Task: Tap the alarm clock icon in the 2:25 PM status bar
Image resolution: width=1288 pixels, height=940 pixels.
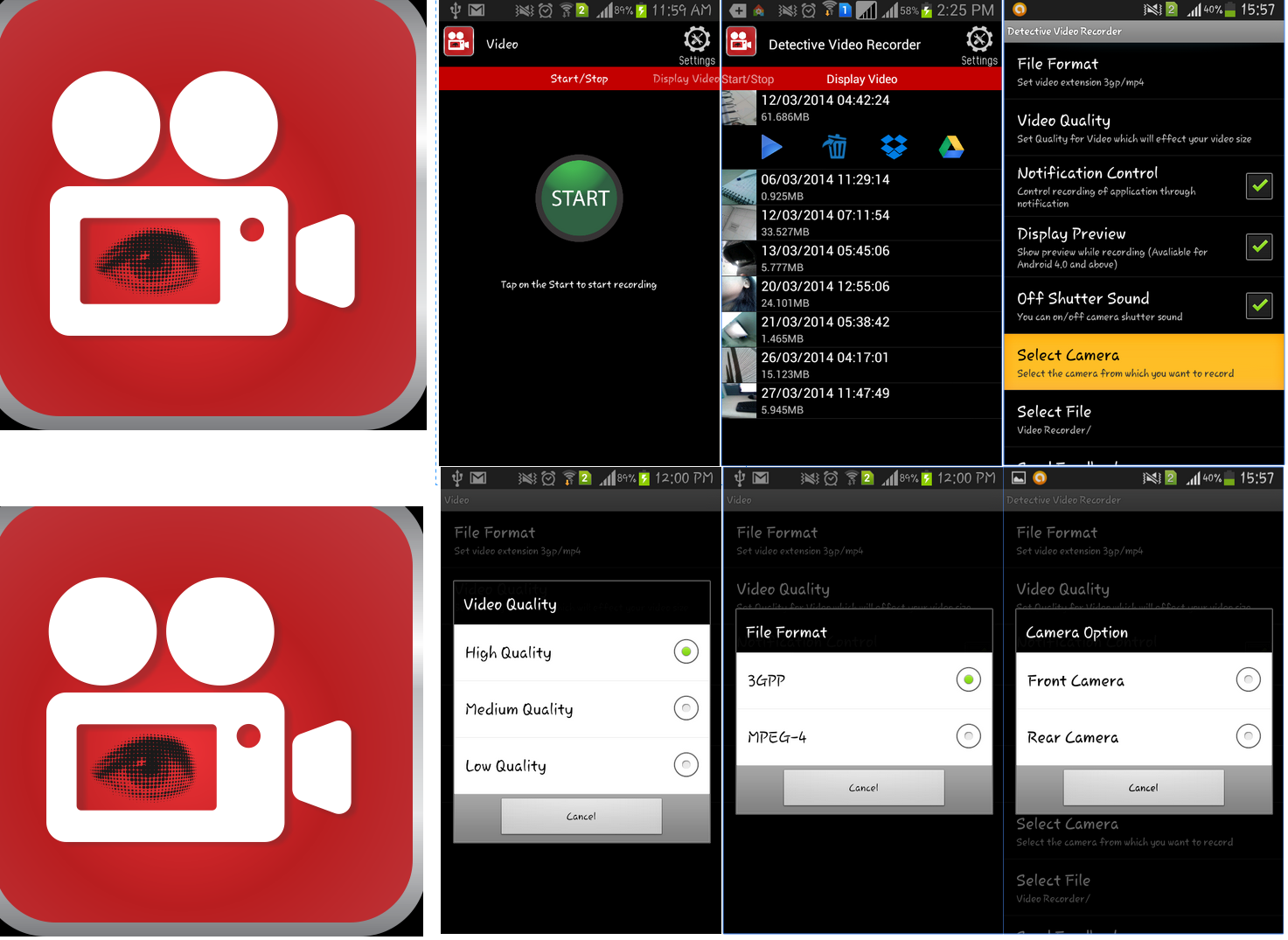Action: (809, 10)
